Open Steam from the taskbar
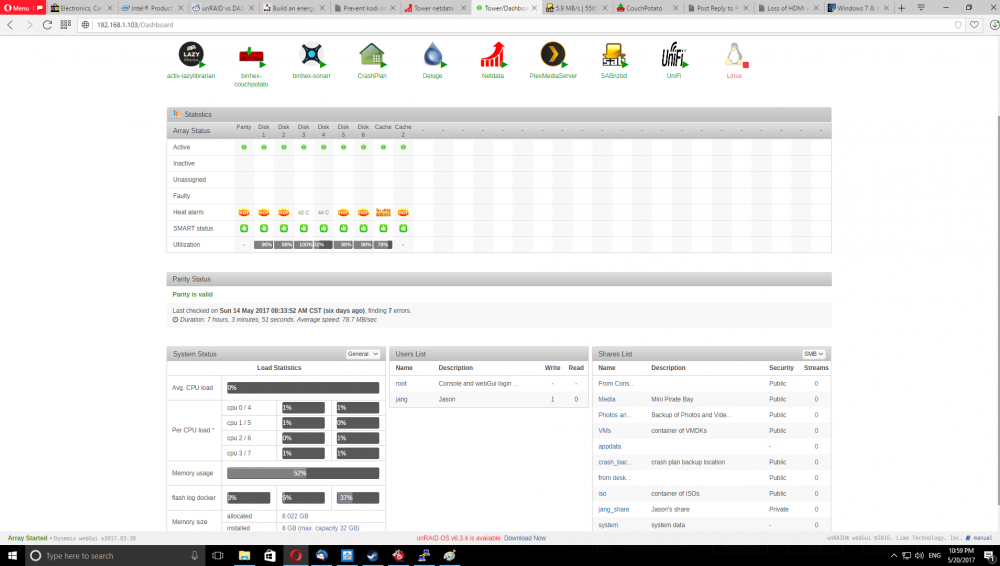The height and width of the screenshot is (566, 1000). click(372, 556)
